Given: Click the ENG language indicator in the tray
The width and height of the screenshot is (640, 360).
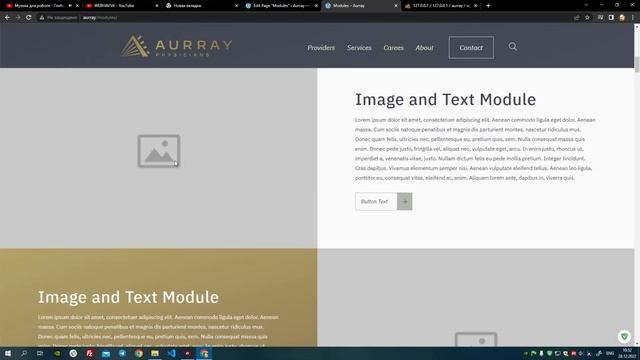Looking at the screenshot, I should click(610, 353).
